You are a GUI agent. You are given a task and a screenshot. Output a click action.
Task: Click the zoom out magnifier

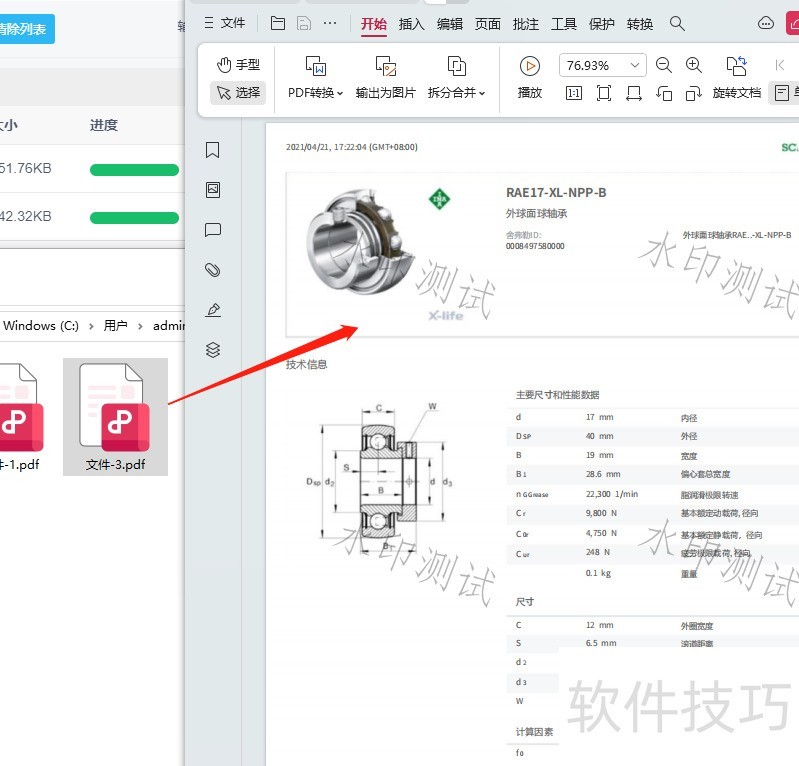(663, 65)
